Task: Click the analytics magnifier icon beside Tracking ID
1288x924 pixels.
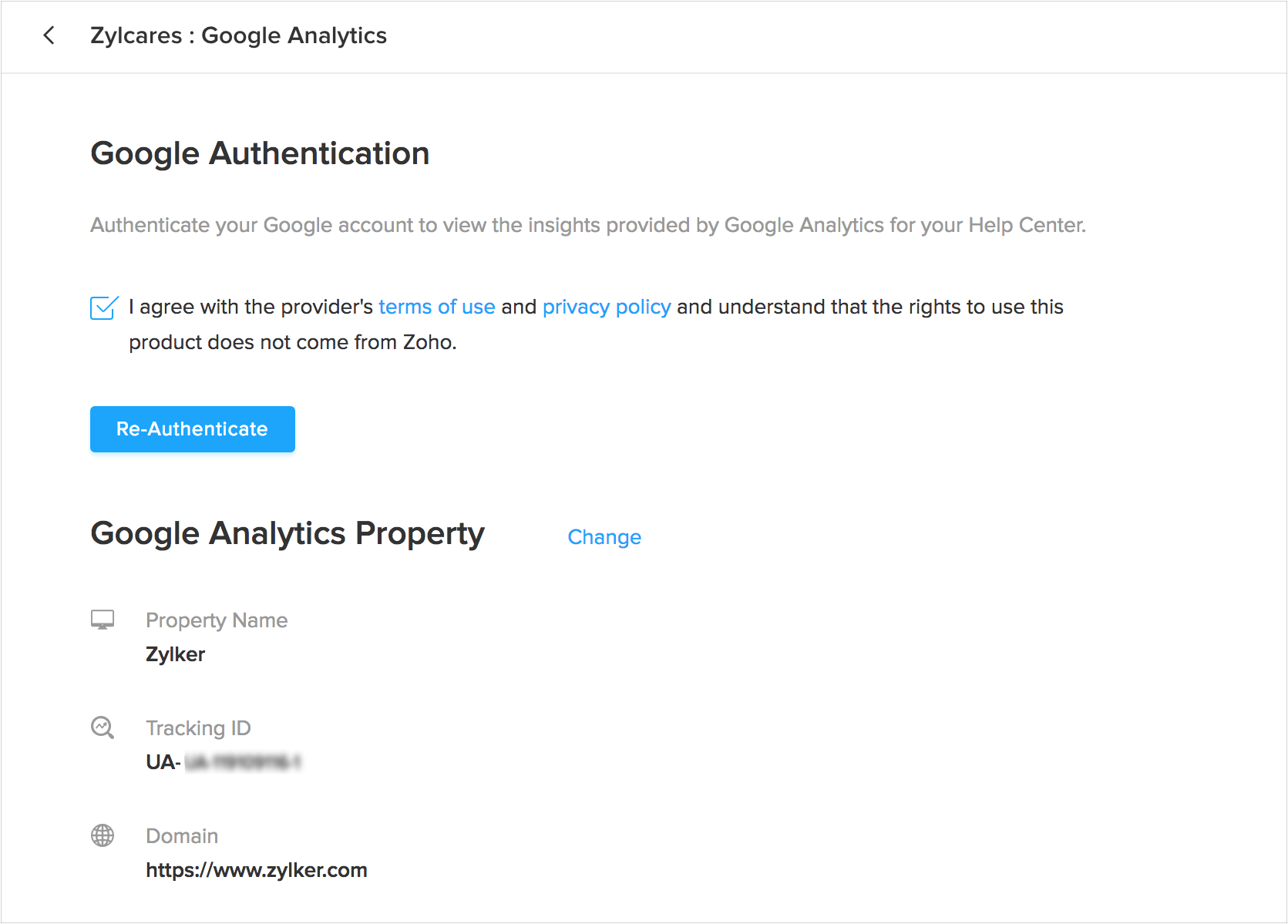Action: pyautogui.click(x=103, y=727)
